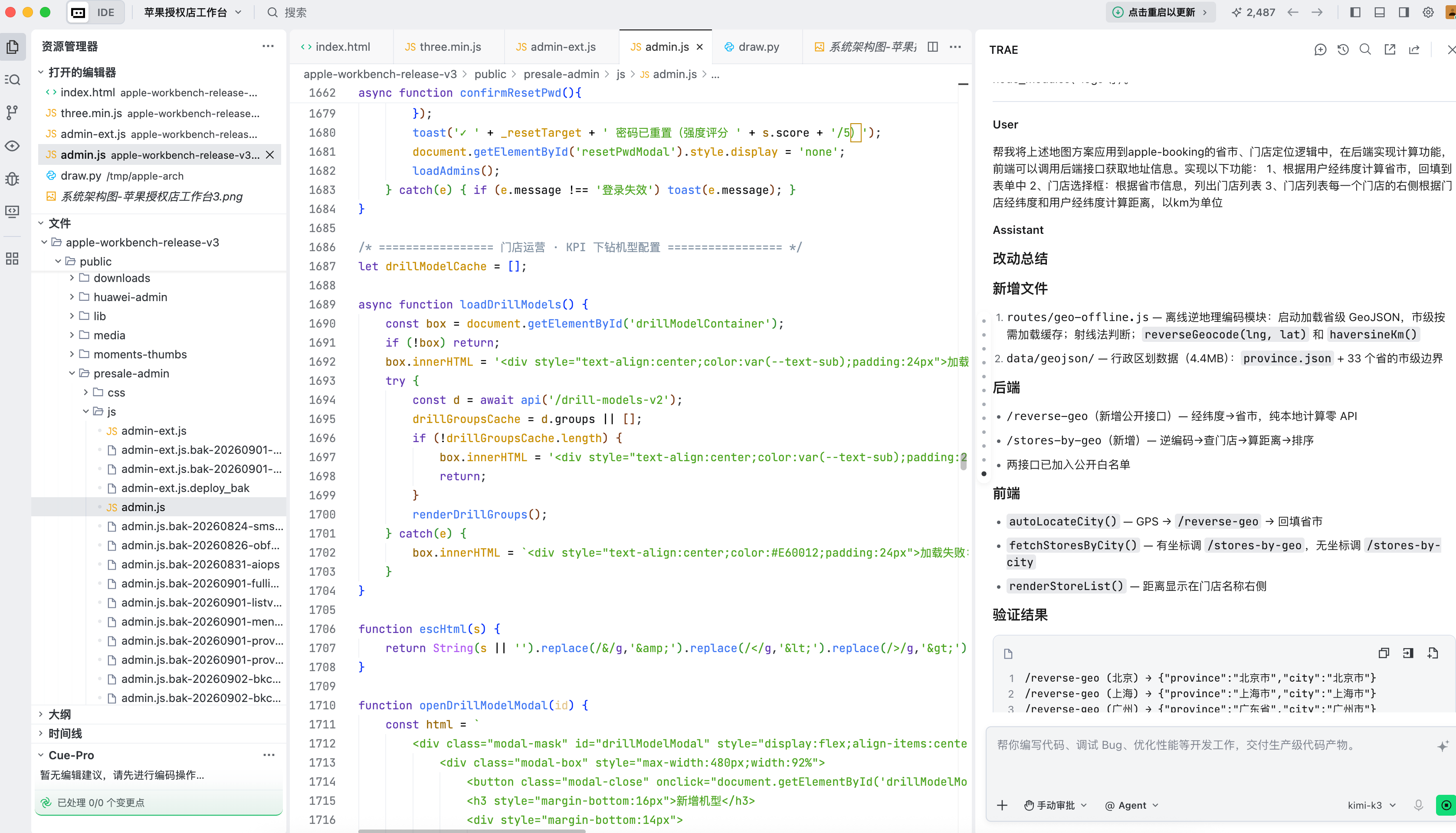
Task: Share the TRAE conversation
Action: pos(1414,50)
